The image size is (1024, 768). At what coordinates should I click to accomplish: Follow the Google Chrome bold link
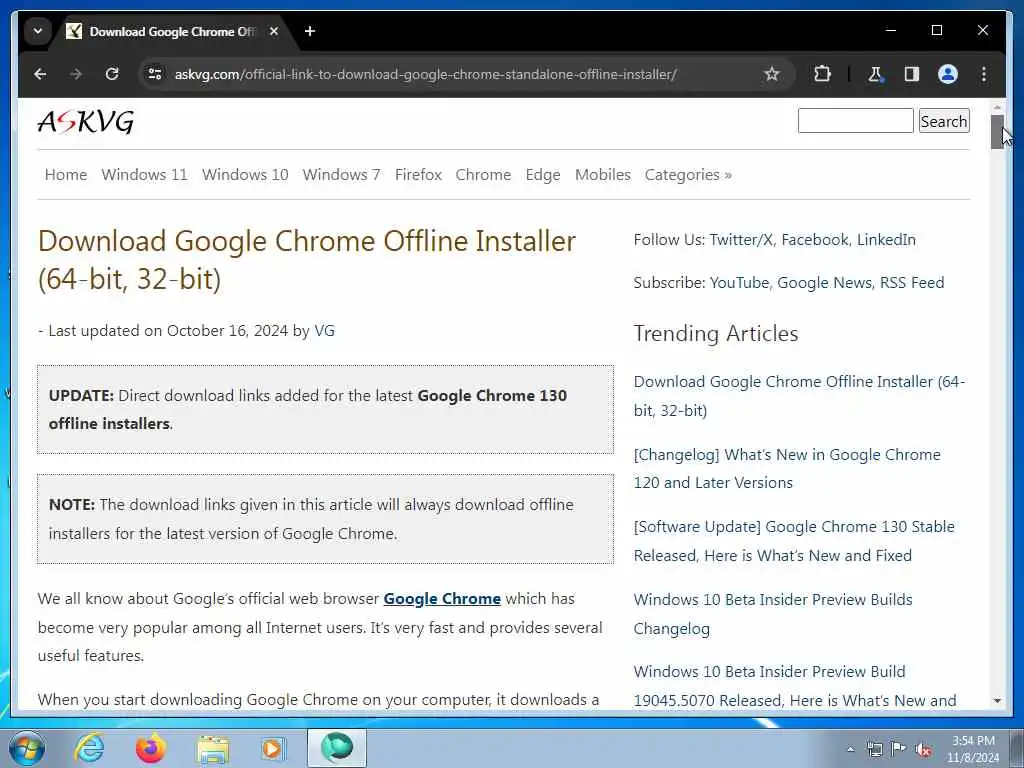[442, 599]
